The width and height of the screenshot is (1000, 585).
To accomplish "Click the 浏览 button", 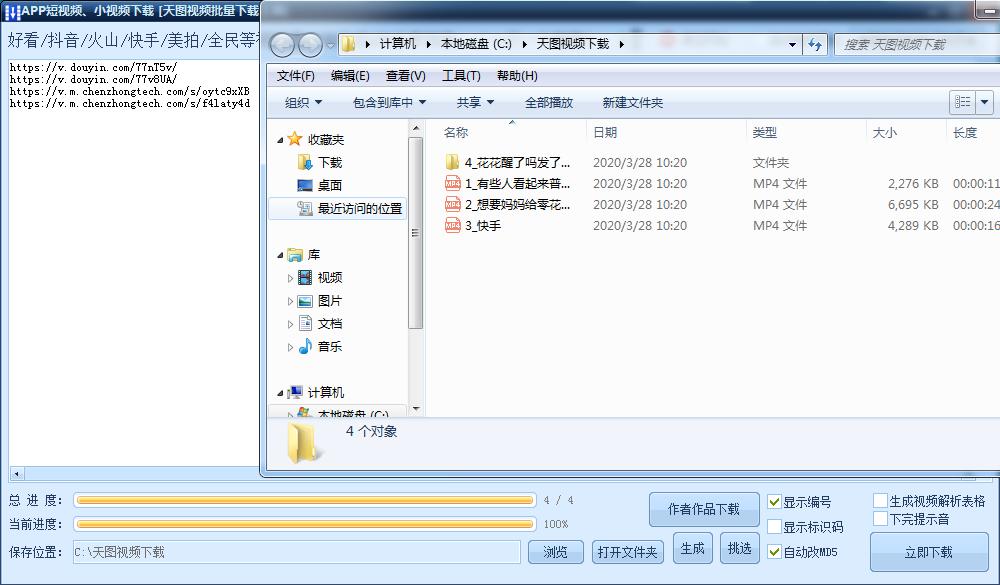I will [555, 552].
